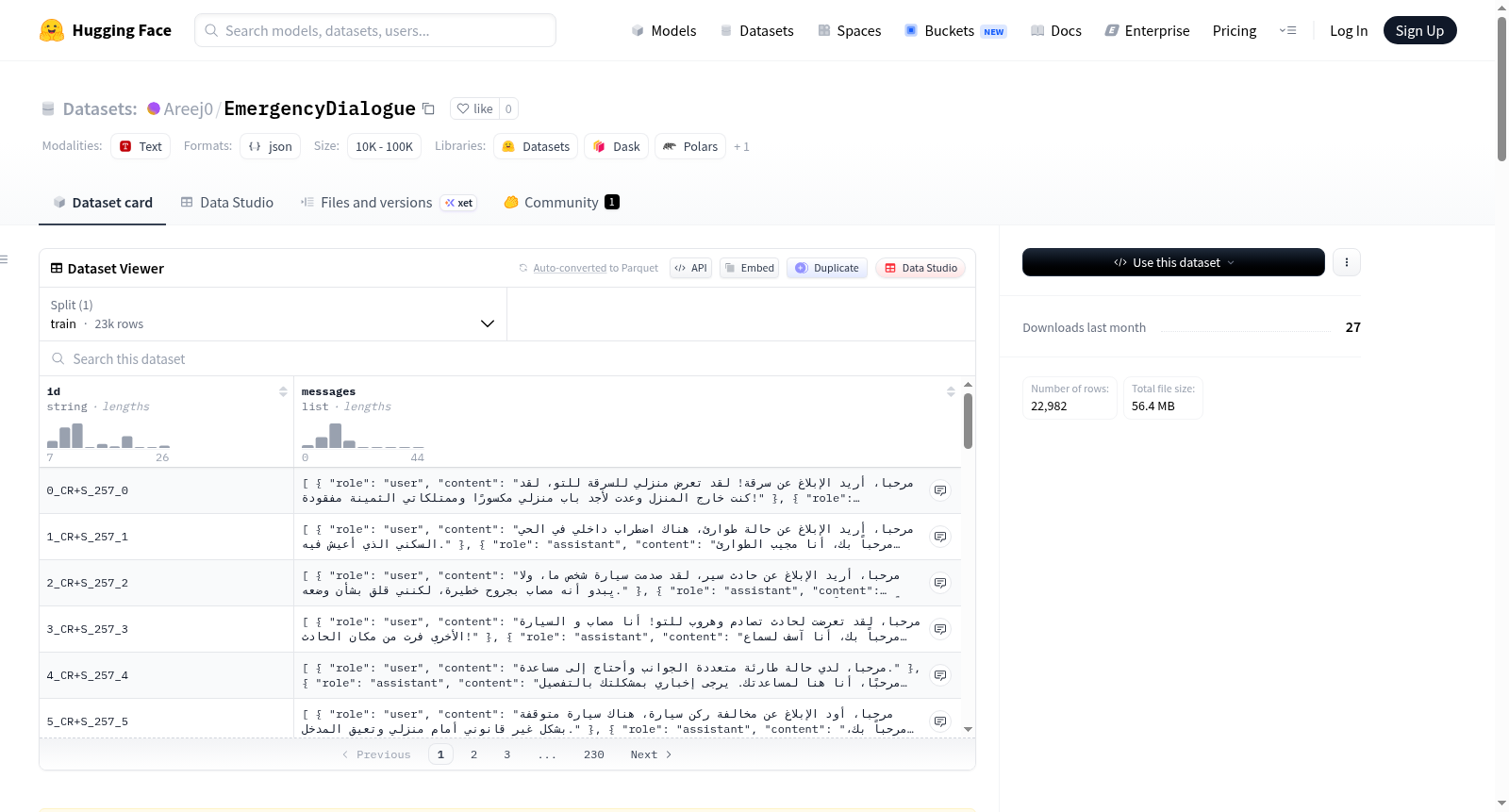The height and width of the screenshot is (812, 1509).
Task: Click the Text modality tag
Action: point(141,146)
